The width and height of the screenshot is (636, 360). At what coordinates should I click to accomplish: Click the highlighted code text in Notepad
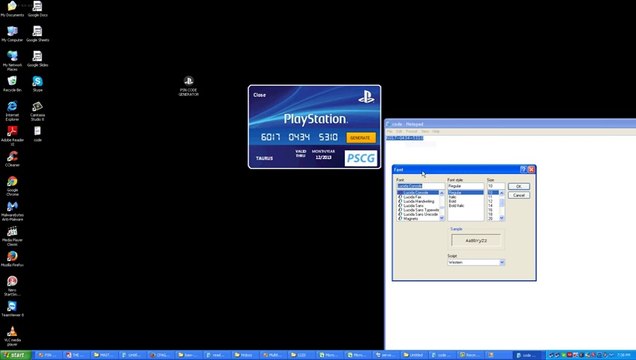(404, 138)
